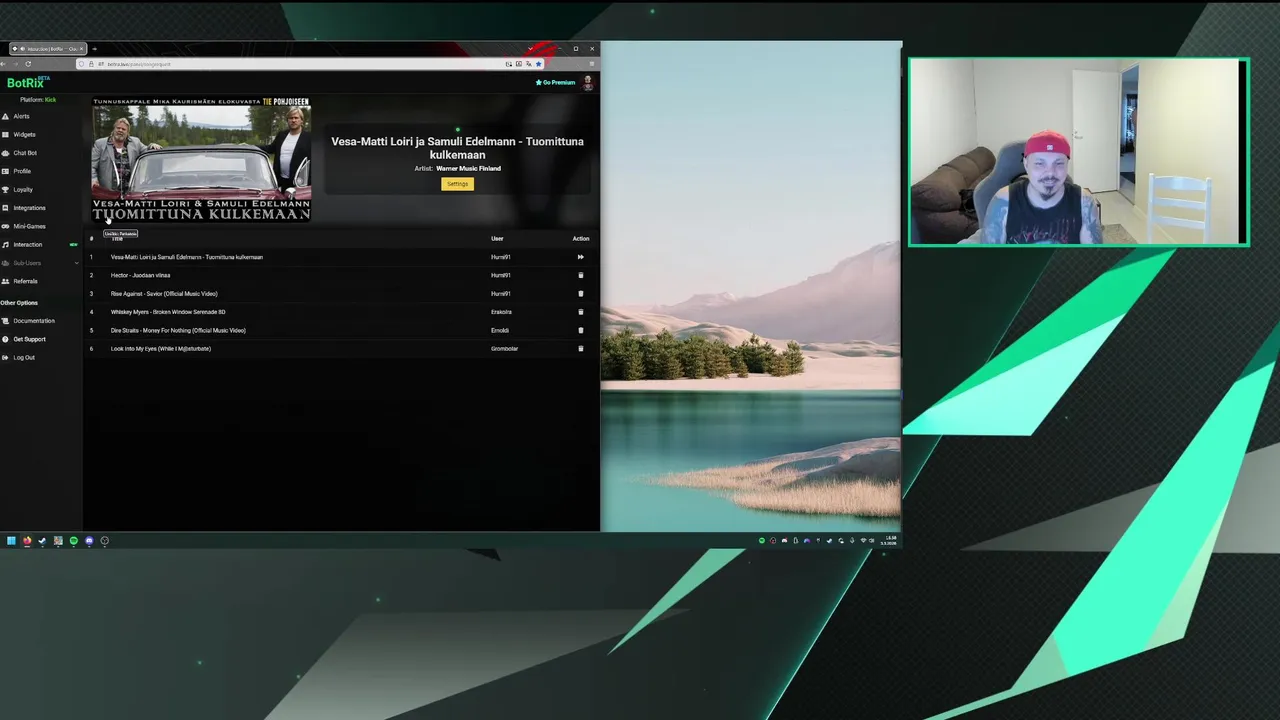Open the browser menu at toolbar's right end
Screen dimensions: 1280x720
tap(591, 64)
